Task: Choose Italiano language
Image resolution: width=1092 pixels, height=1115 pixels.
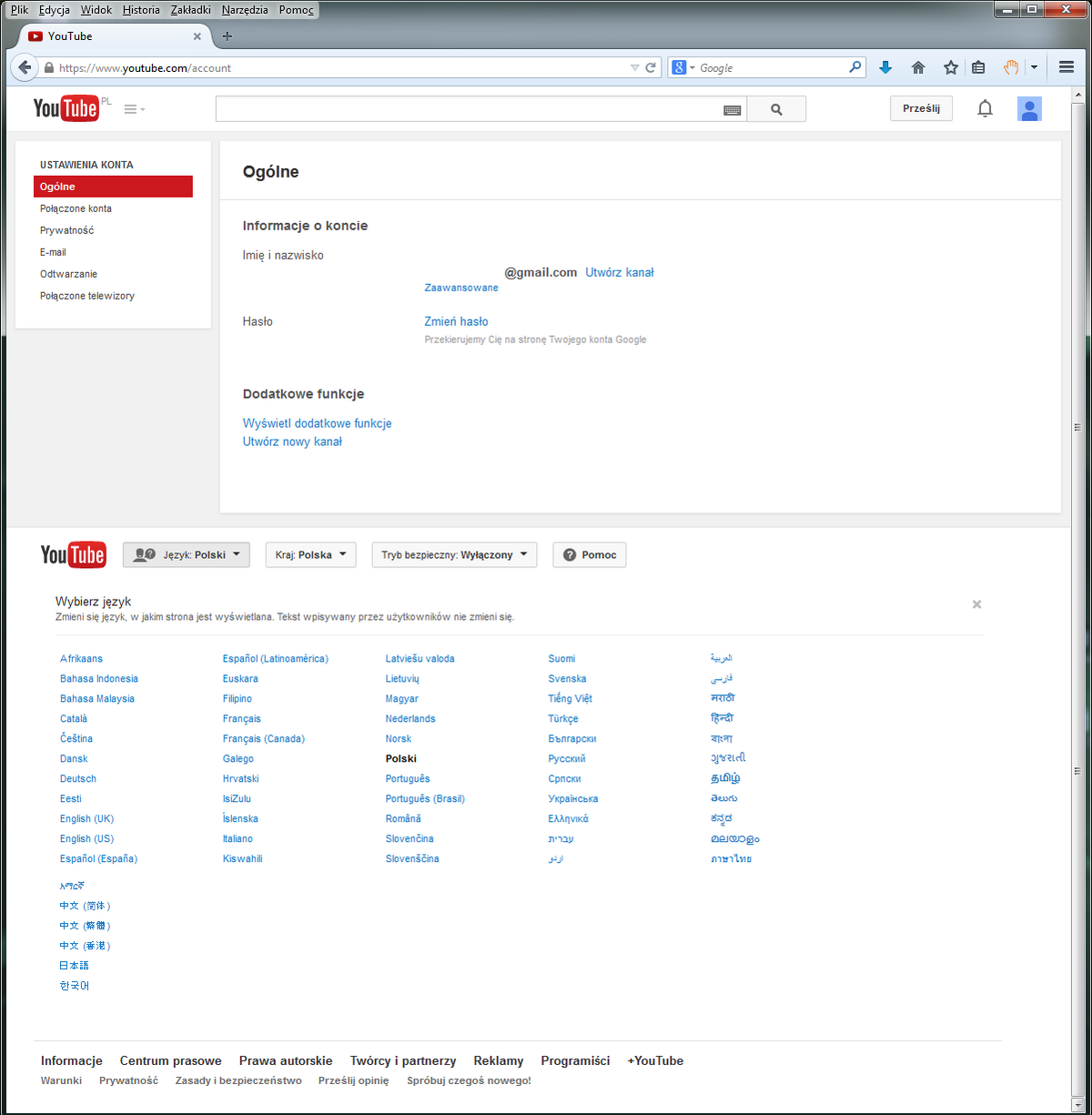Action: coord(238,838)
